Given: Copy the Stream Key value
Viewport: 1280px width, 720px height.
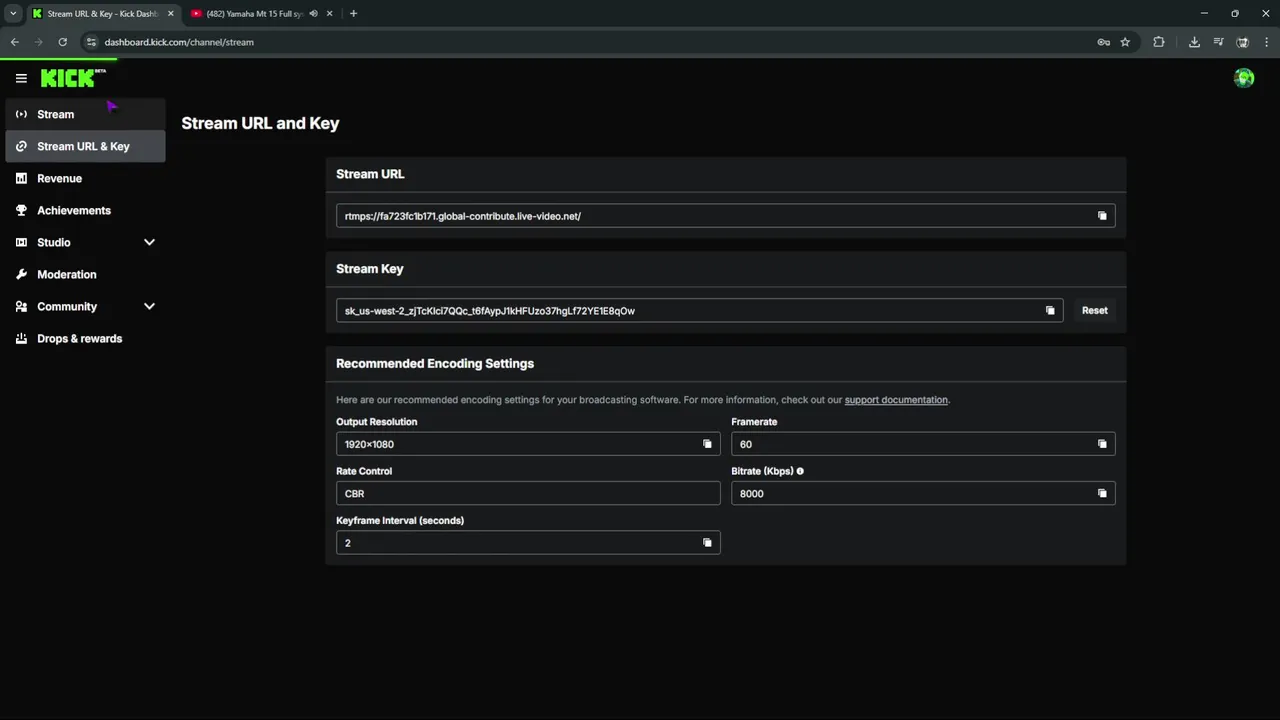Looking at the screenshot, I should (x=1050, y=311).
